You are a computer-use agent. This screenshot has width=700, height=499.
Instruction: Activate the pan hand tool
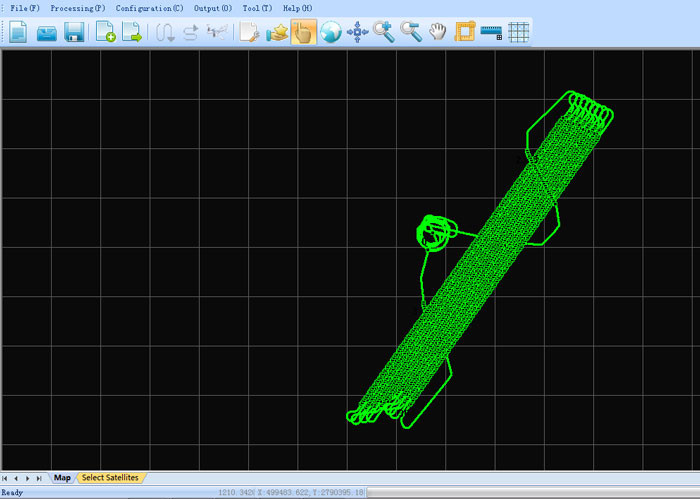coord(438,32)
